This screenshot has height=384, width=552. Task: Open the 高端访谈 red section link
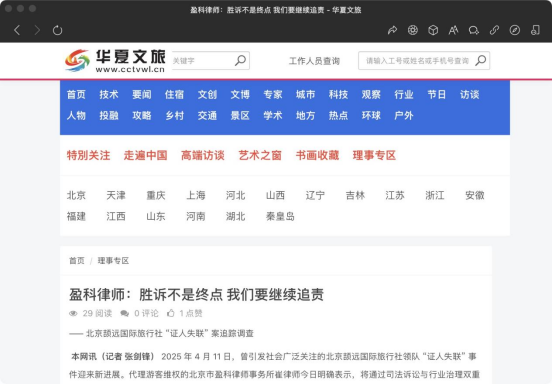(x=203, y=155)
